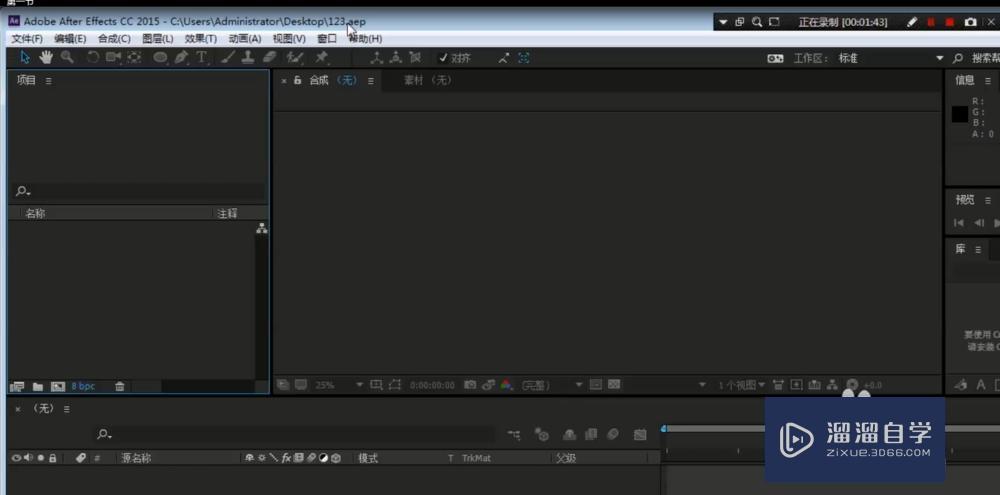Open the 效果(T) menu
The image size is (1000, 495).
201,39
